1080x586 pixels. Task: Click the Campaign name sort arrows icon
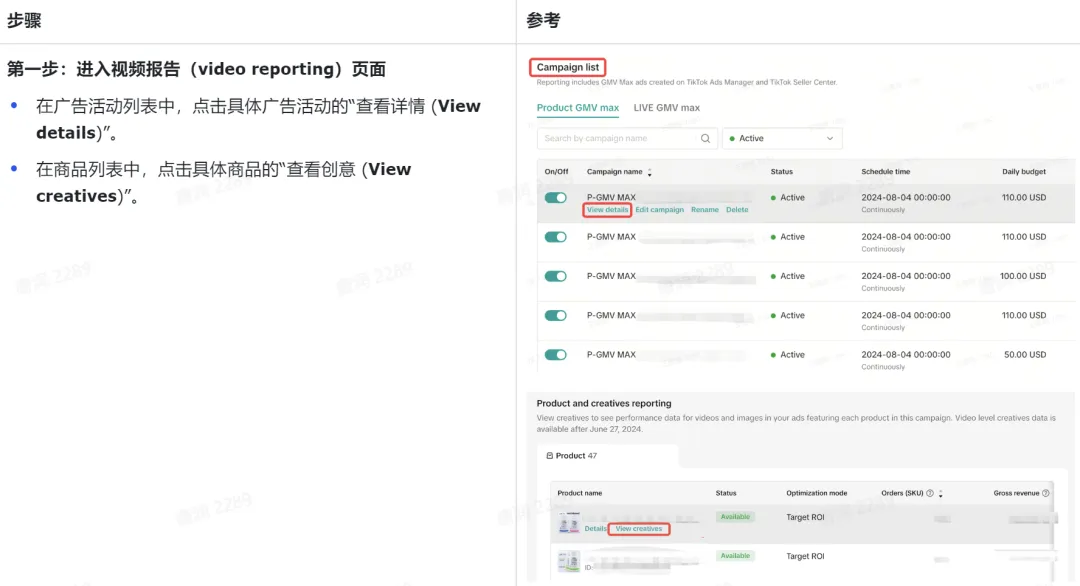click(650, 173)
